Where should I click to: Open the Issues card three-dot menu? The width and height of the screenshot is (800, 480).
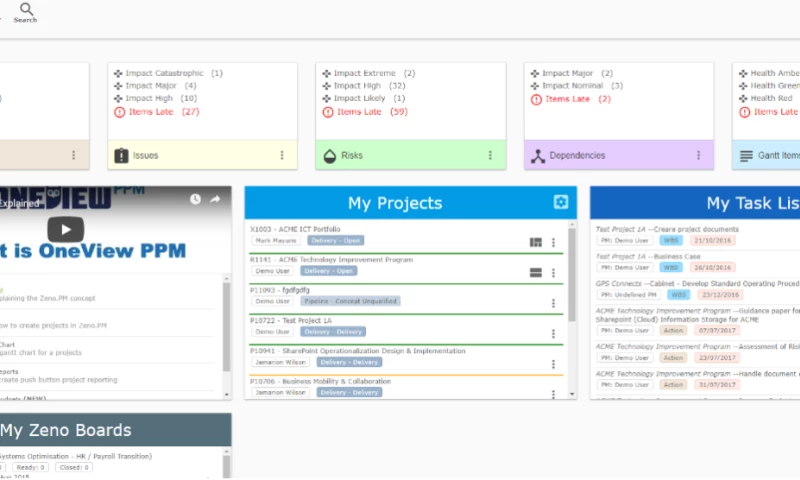pos(281,155)
